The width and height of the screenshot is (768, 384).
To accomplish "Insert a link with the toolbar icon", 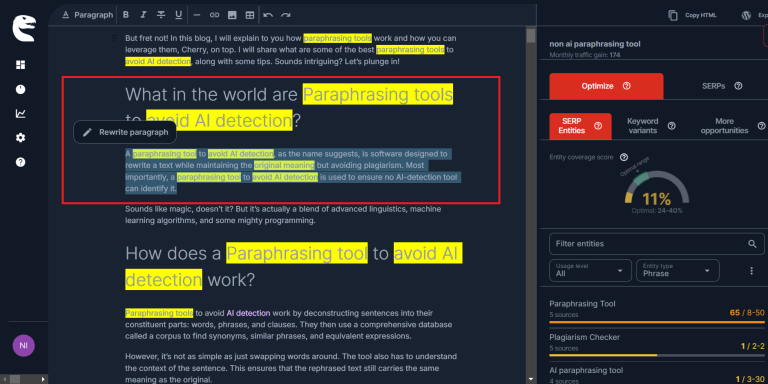I will tap(215, 15).
